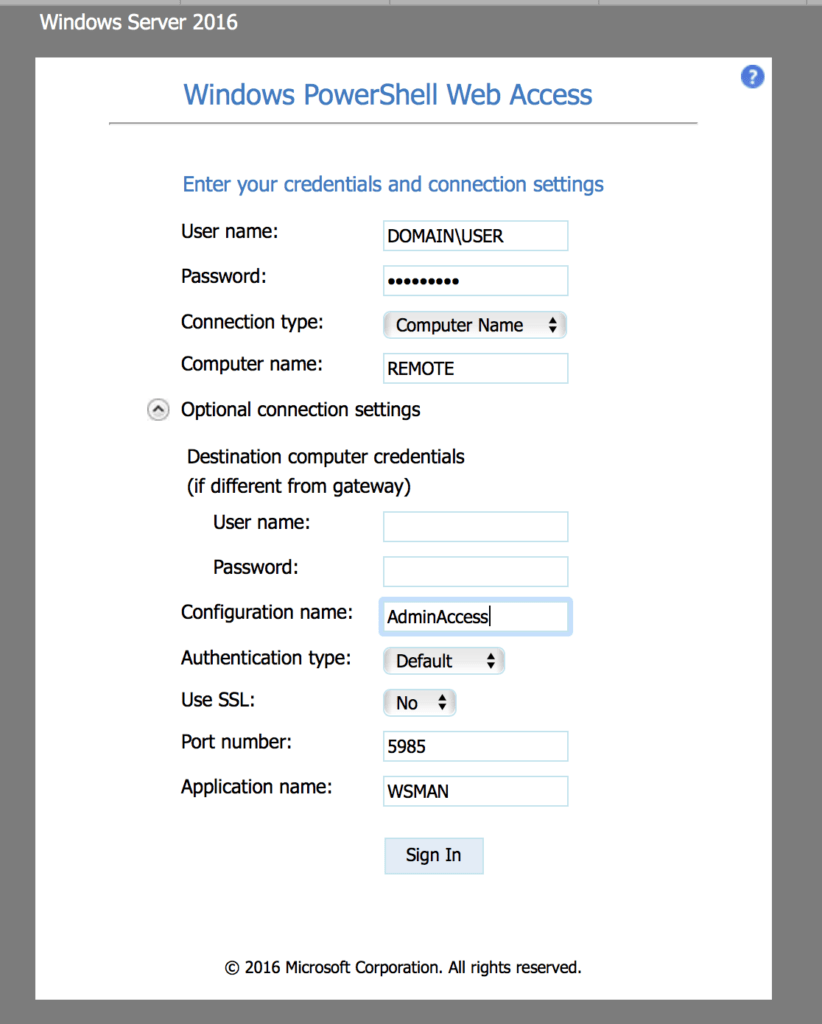Open the blue help question mark icon
The height and width of the screenshot is (1024, 822).
[x=752, y=77]
